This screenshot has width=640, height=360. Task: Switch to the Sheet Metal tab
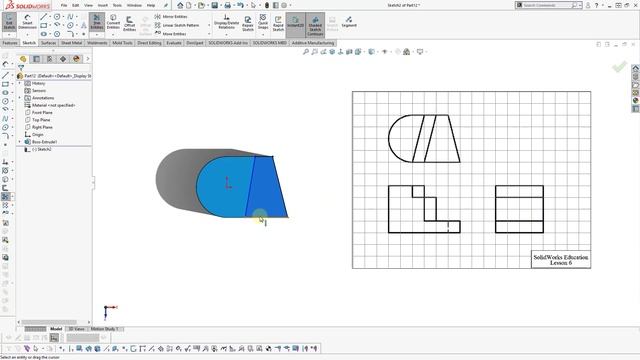(x=71, y=43)
